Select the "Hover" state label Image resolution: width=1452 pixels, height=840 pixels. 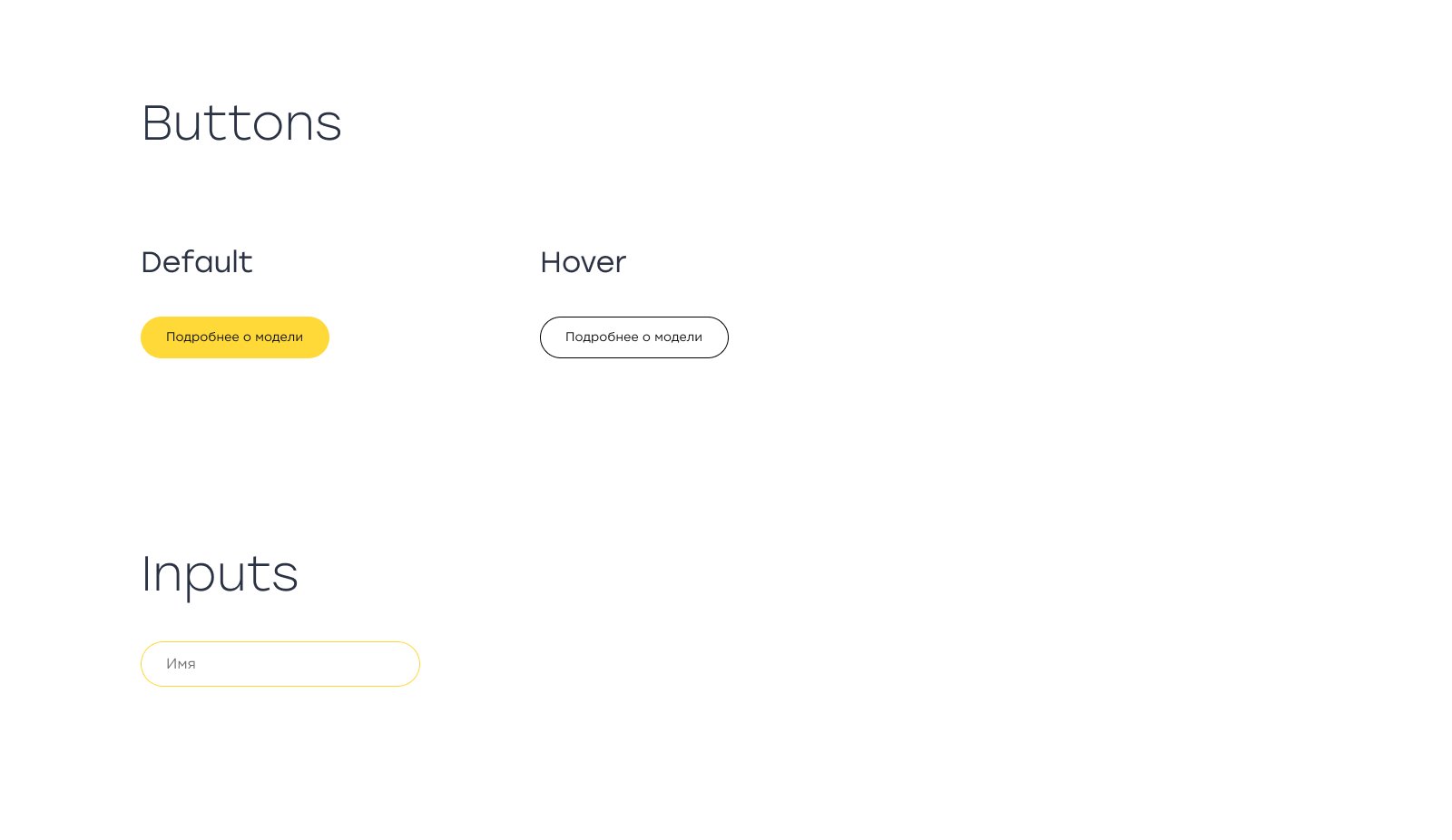pos(583,262)
